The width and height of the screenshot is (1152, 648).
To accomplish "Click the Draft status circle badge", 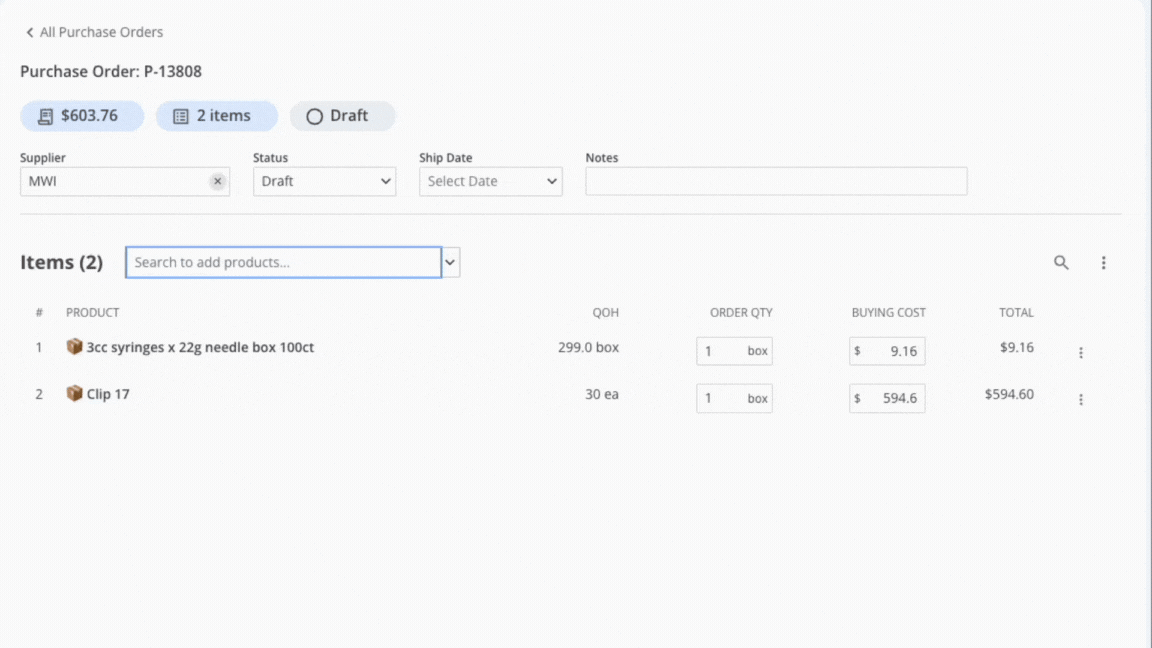I will (342, 116).
